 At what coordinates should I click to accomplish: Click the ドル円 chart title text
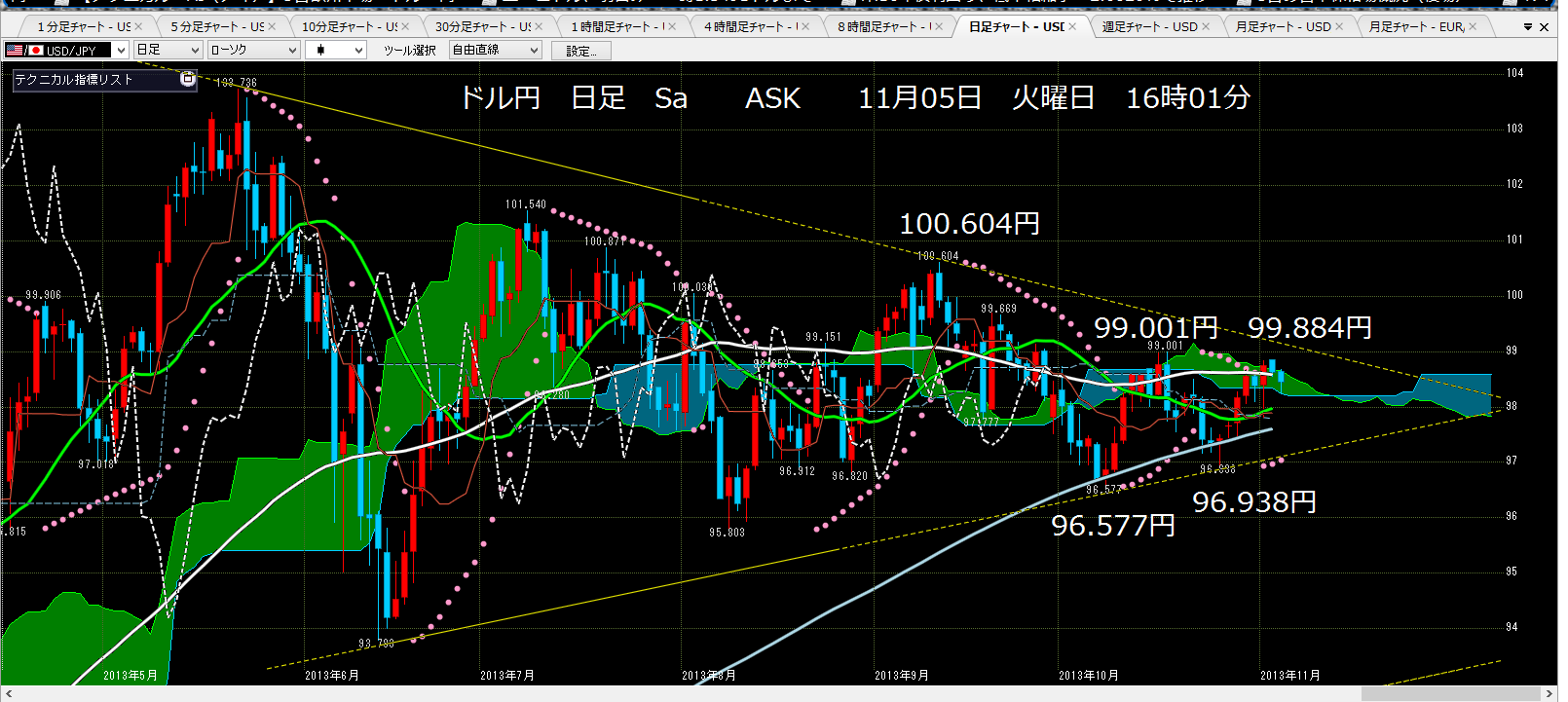[500, 98]
